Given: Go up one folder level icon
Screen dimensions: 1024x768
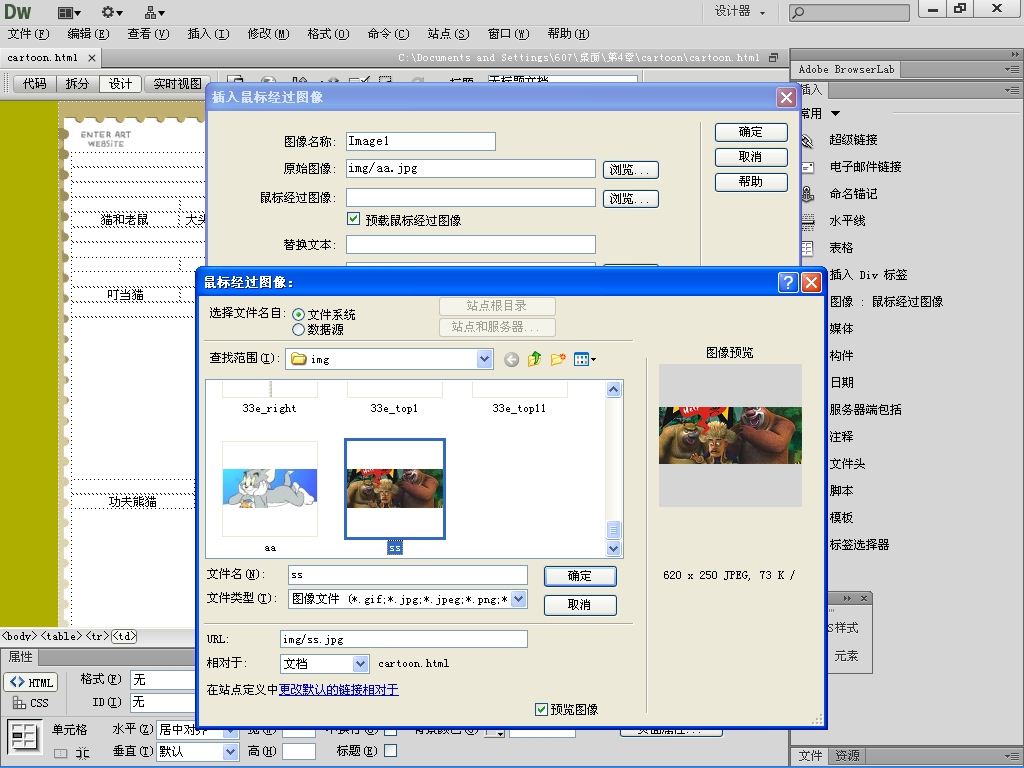Looking at the screenshot, I should pyautogui.click(x=535, y=359).
